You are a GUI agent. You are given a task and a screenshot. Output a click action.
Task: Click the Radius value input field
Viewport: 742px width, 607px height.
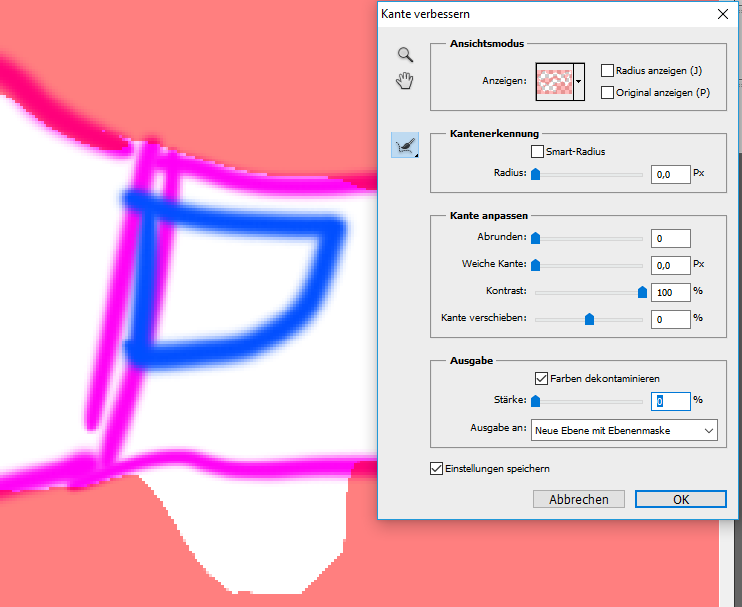[671, 175]
